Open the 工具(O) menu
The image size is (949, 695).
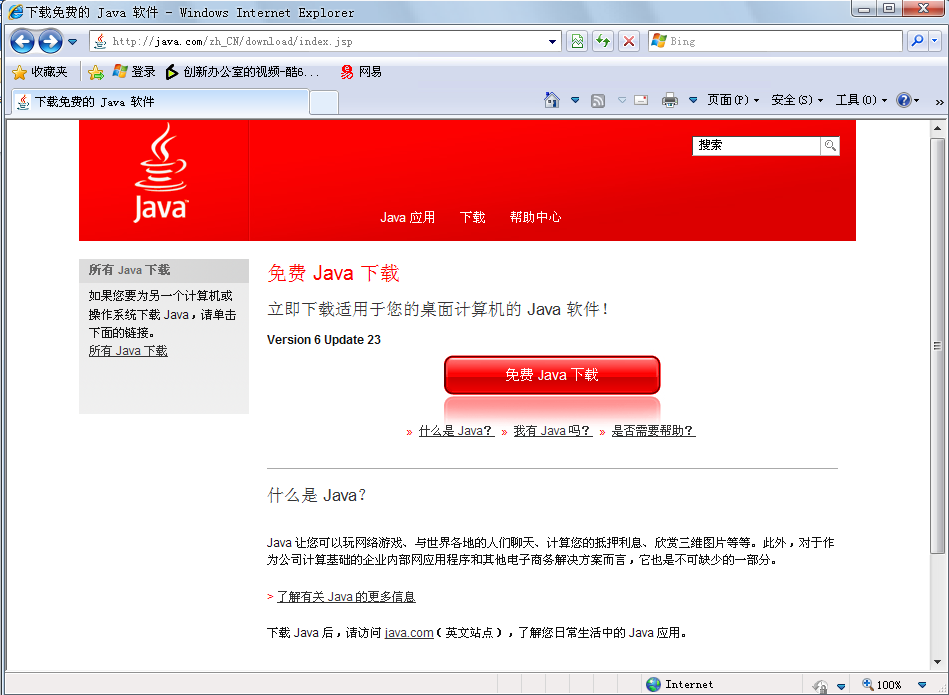pyautogui.click(x=861, y=100)
